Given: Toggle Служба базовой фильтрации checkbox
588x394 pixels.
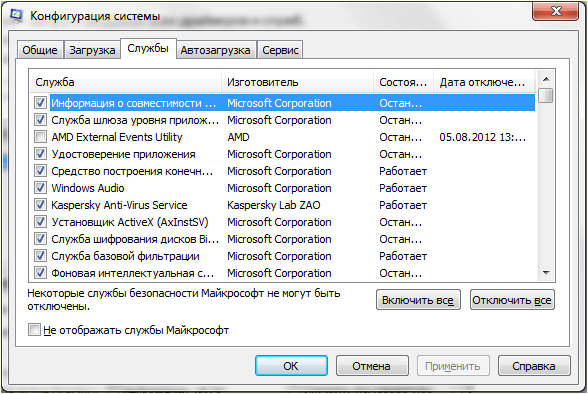Looking at the screenshot, I should pos(40,256).
